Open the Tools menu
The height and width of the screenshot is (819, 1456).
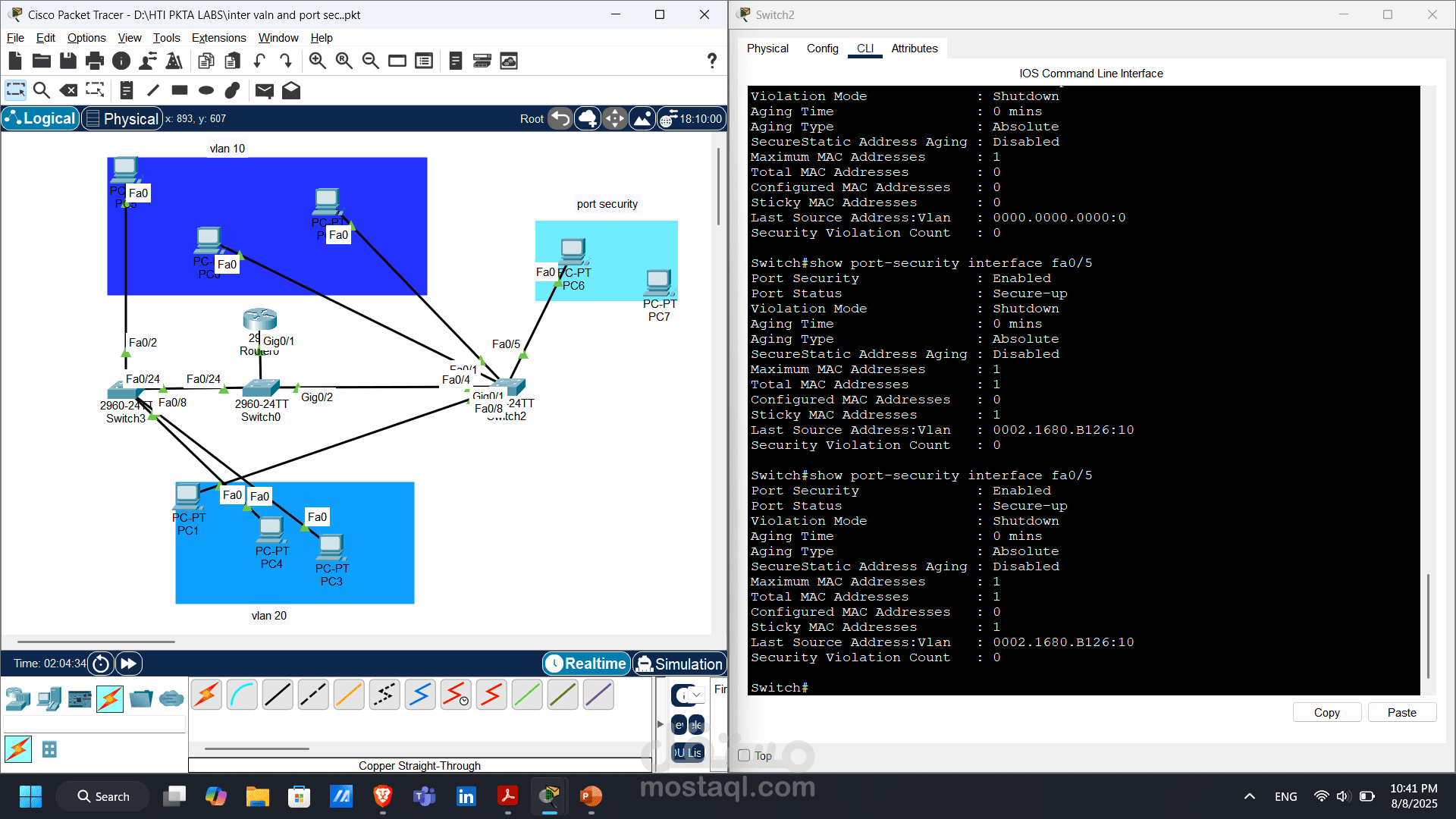[x=166, y=38]
